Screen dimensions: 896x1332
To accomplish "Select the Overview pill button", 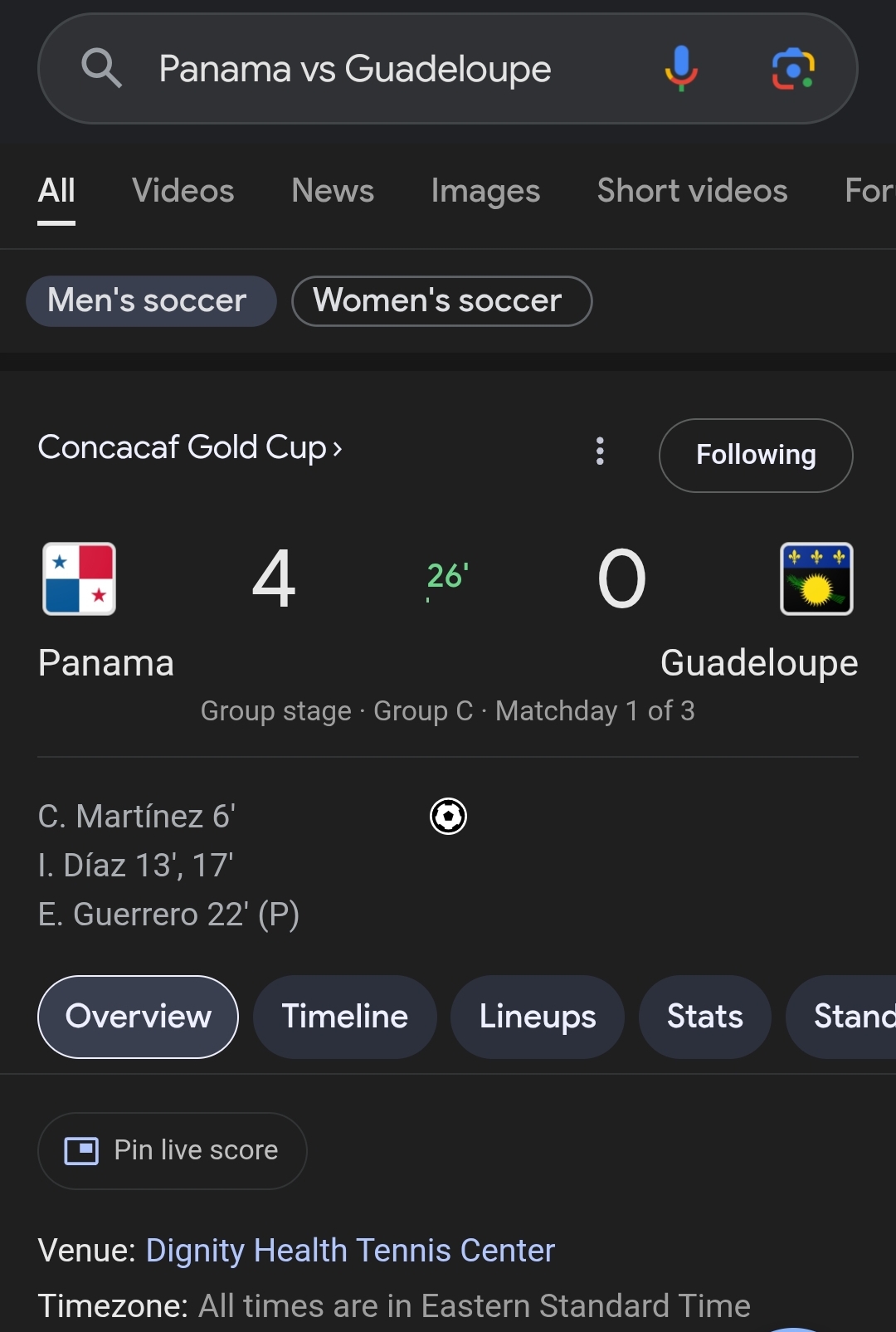I will click(x=139, y=1017).
